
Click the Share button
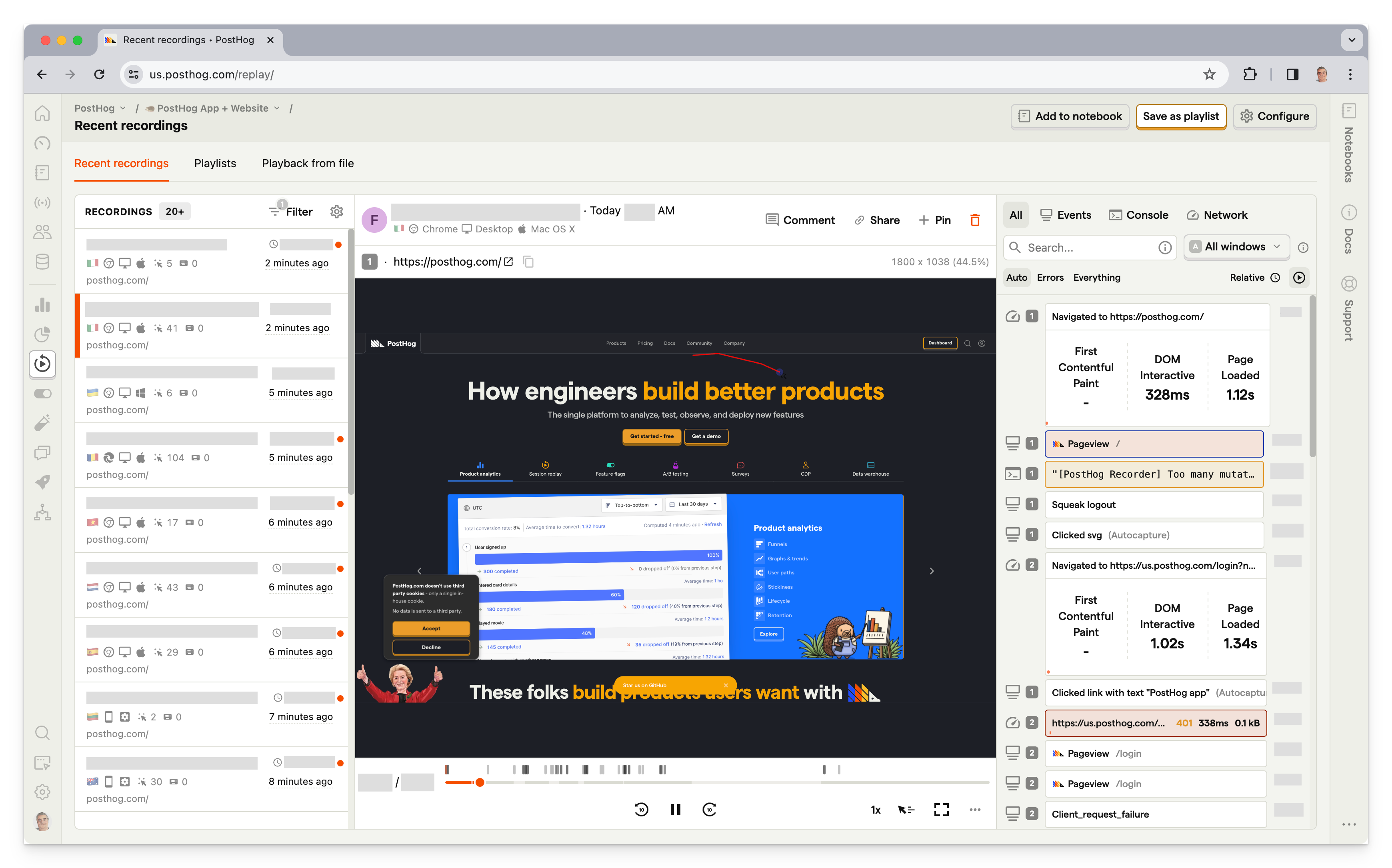coord(876,220)
